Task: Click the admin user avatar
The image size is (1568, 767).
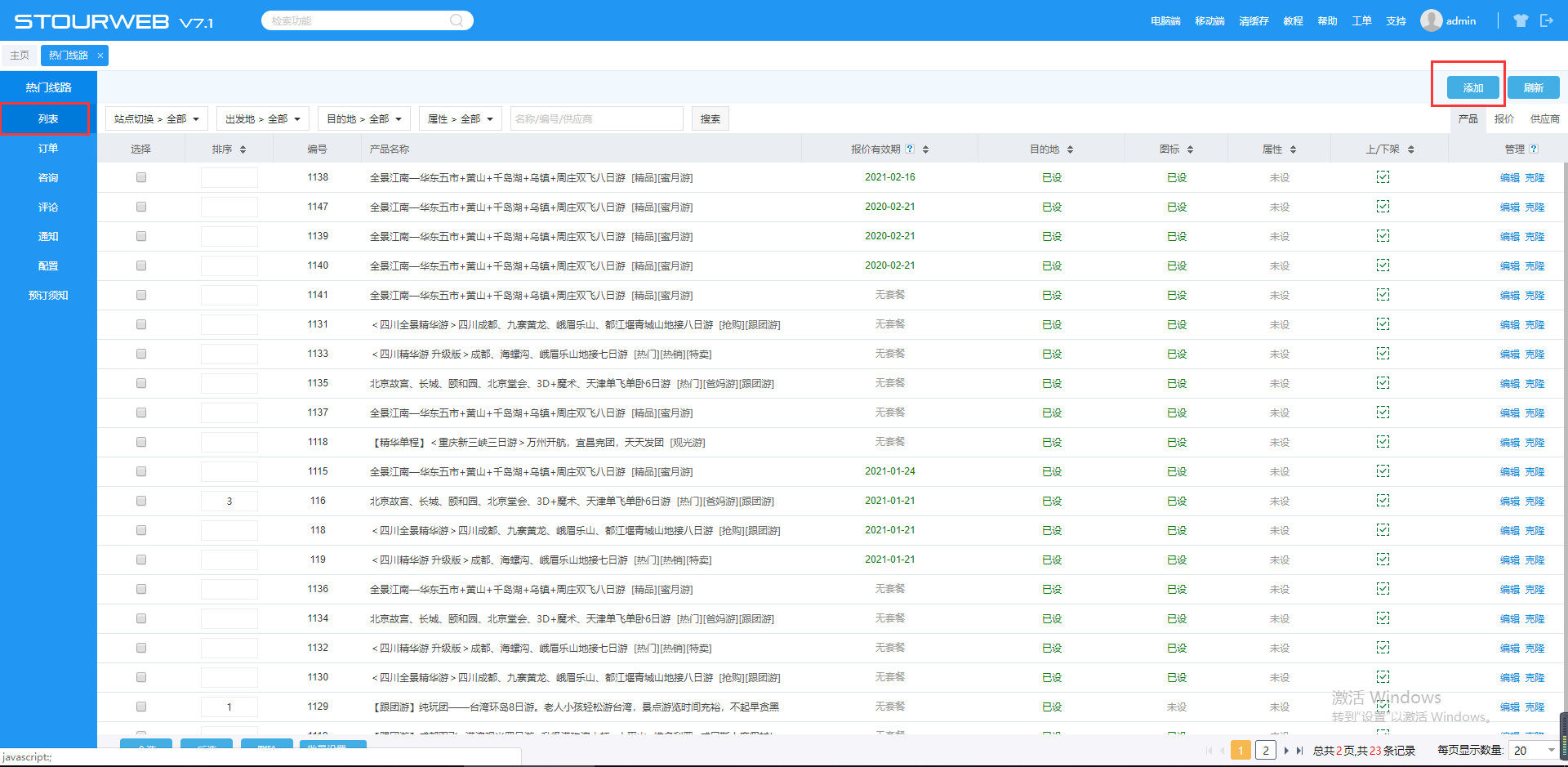Action: click(1431, 20)
